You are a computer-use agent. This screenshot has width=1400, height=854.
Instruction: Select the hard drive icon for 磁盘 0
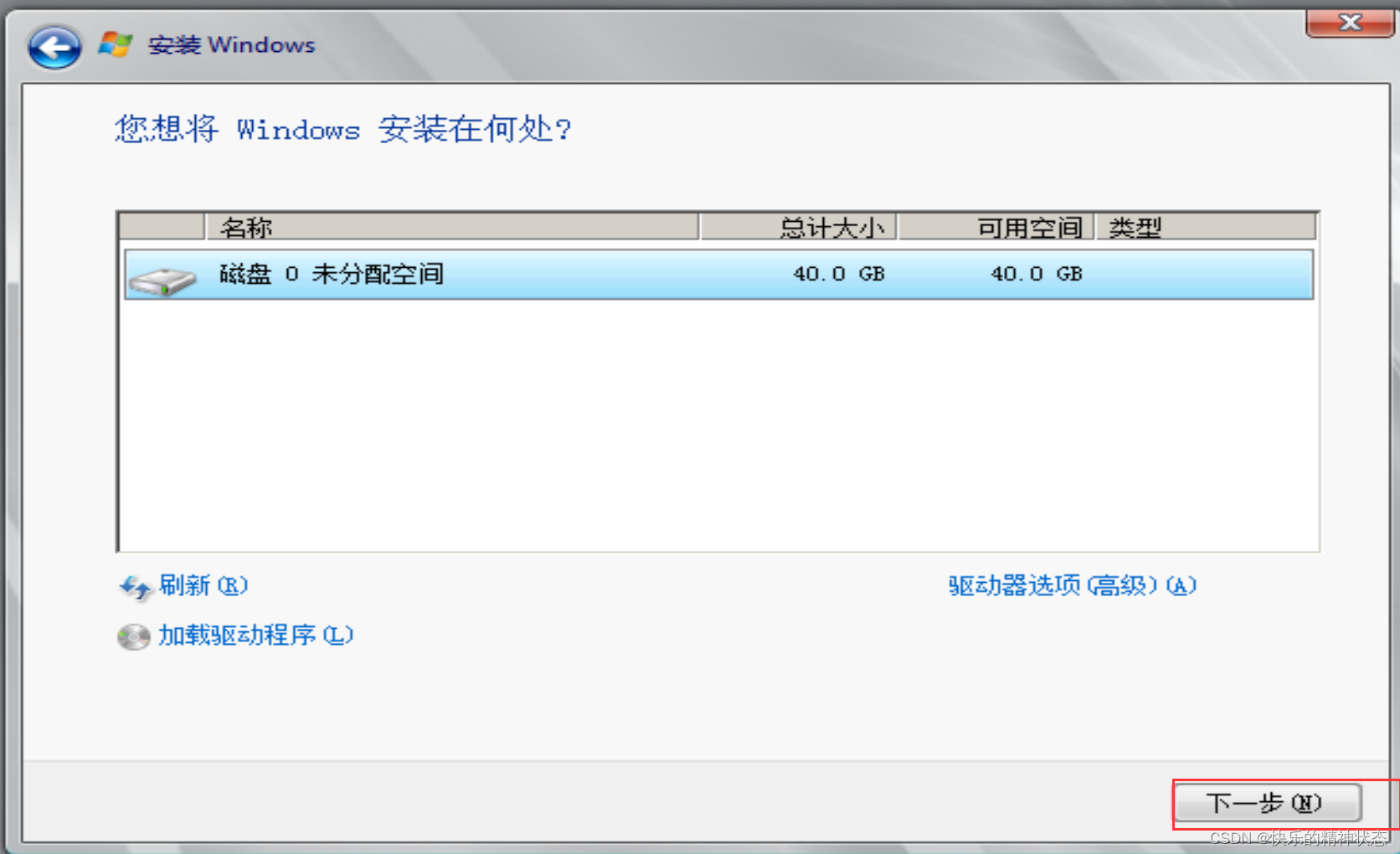[x=162, y=280]
